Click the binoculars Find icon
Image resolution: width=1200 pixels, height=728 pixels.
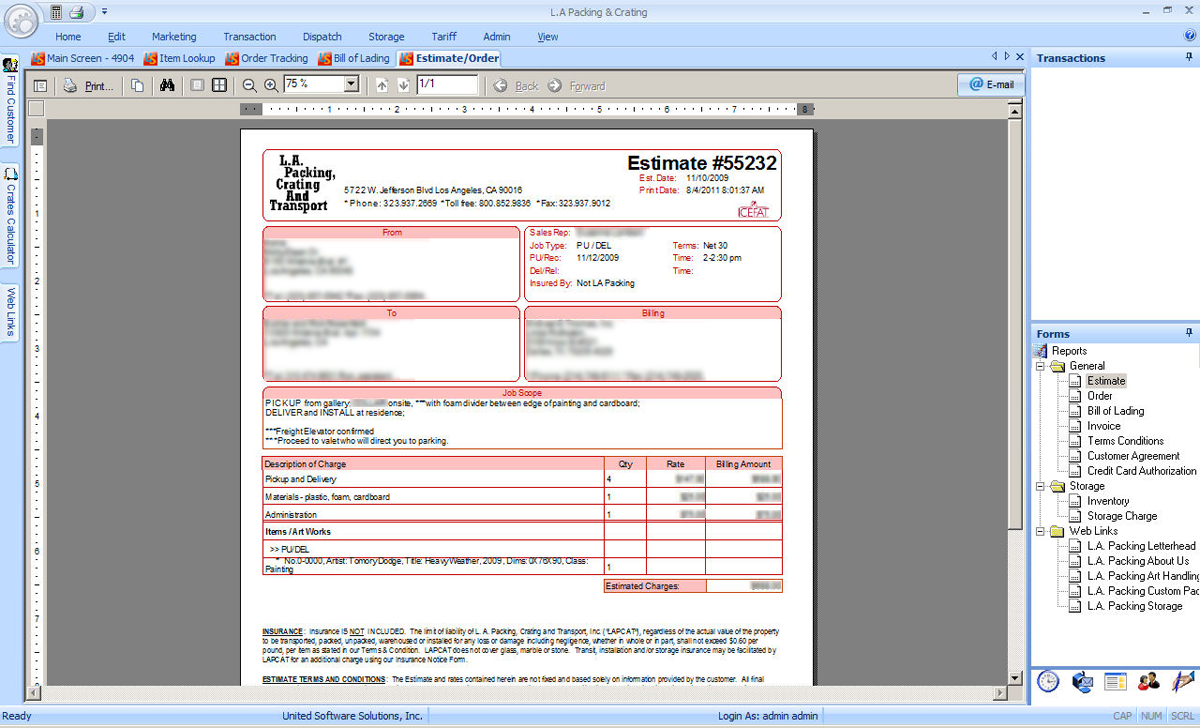[x=168, y=86]
